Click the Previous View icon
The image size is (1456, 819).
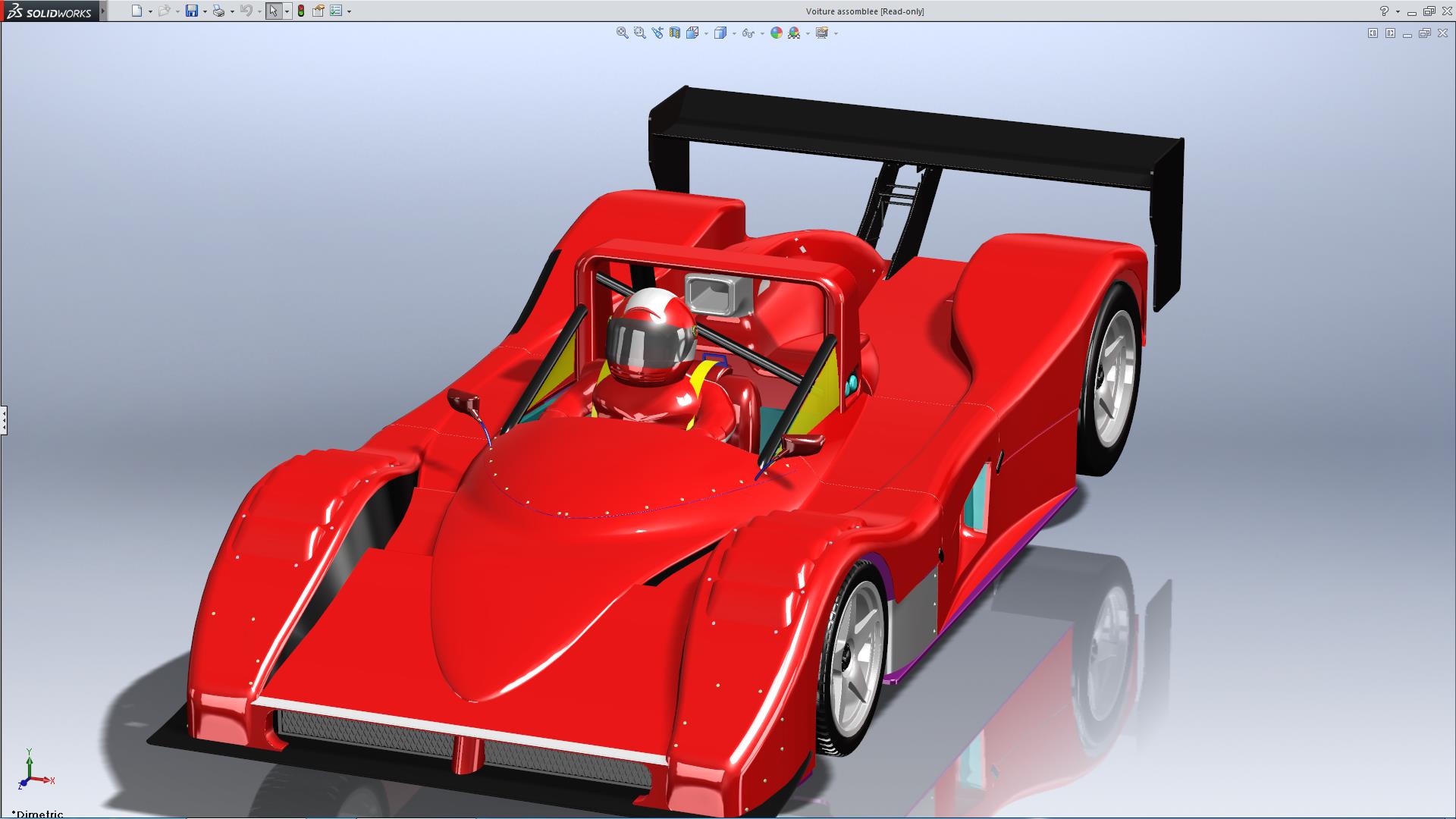click(657, 33)
